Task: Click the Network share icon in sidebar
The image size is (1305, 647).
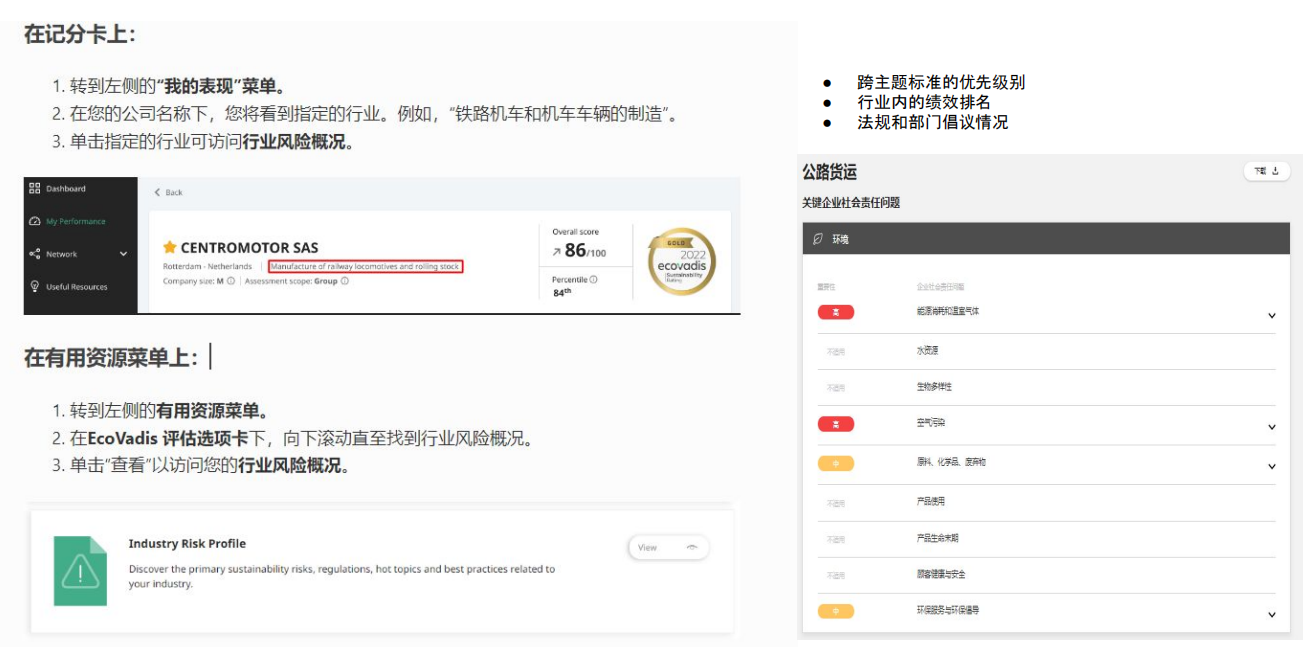Action: click(x=34, y=254)
